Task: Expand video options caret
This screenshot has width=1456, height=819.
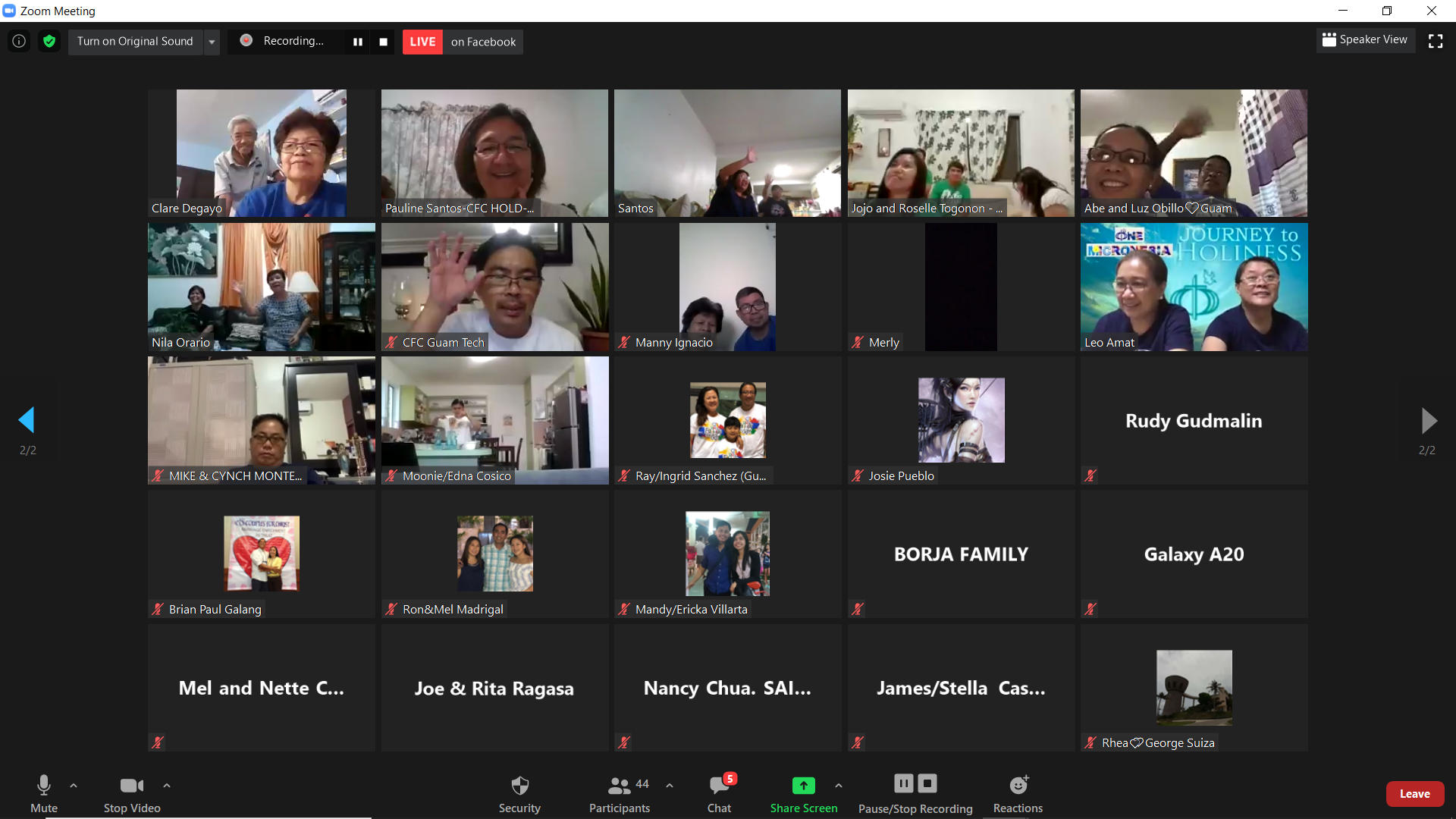Action: click(167, 786)
